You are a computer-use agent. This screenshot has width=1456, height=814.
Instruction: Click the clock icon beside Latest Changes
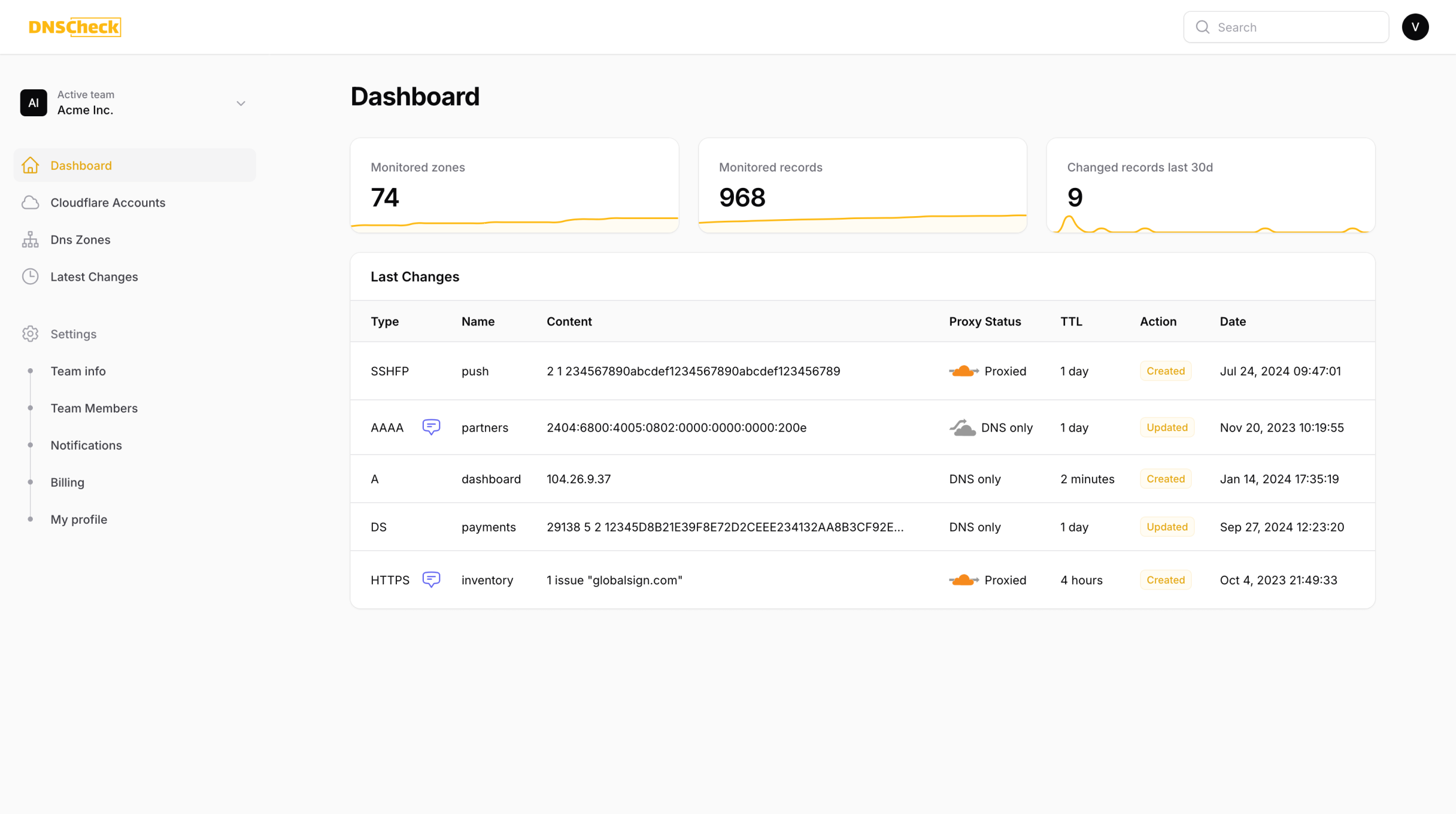pyautogui.click(x=30, y=276)
